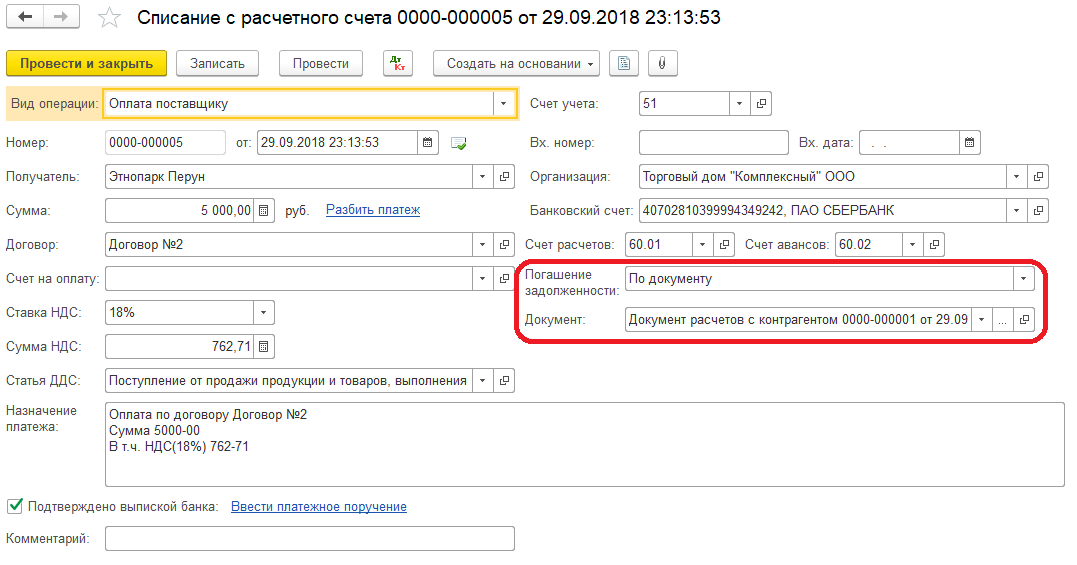The image size is (1077, 565).
Task: Focus the Сумма НДС 762,71 field
Action: 180,347
